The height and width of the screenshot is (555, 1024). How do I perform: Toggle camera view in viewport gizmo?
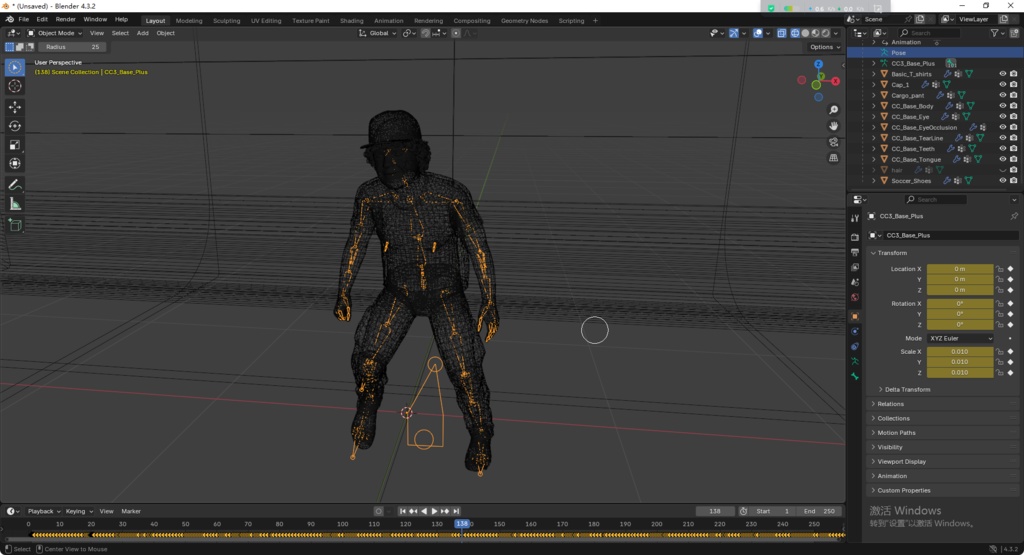point(834,142)
